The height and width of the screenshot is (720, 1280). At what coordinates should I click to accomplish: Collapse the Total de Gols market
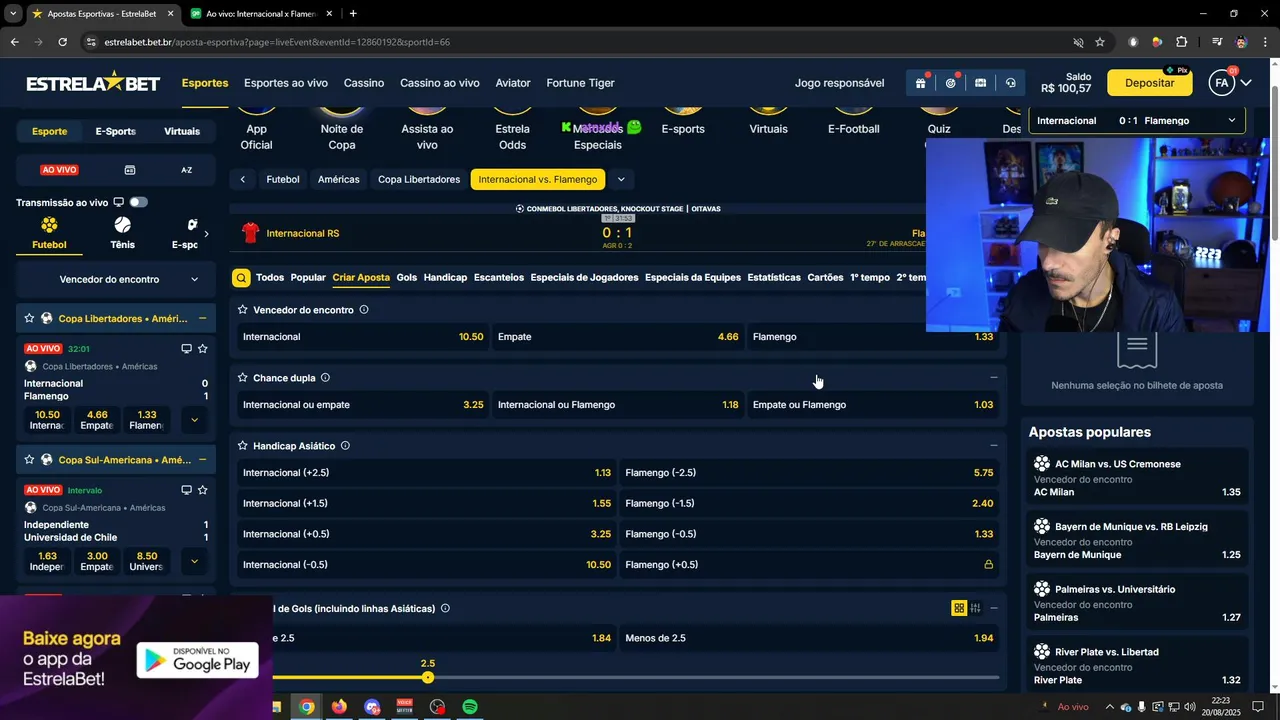click(x=993, y=608)
